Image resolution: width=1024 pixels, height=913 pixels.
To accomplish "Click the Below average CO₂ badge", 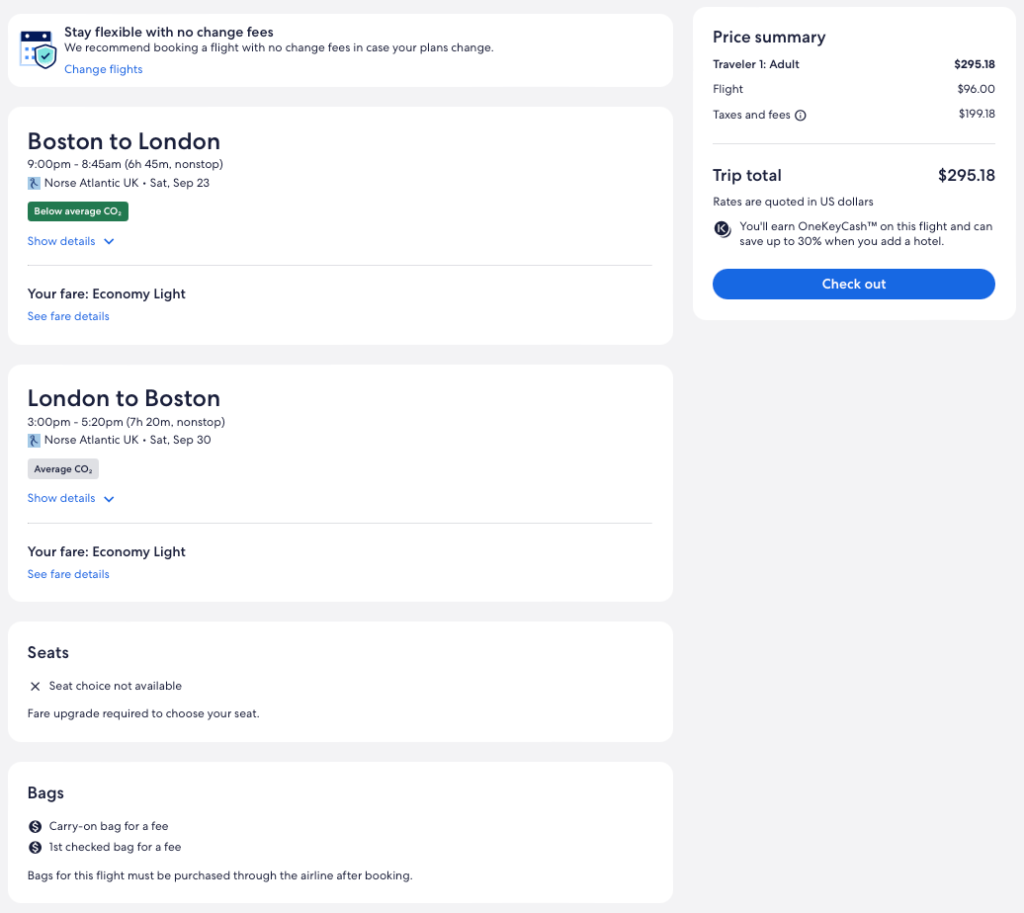I will [x=78, y=211].
